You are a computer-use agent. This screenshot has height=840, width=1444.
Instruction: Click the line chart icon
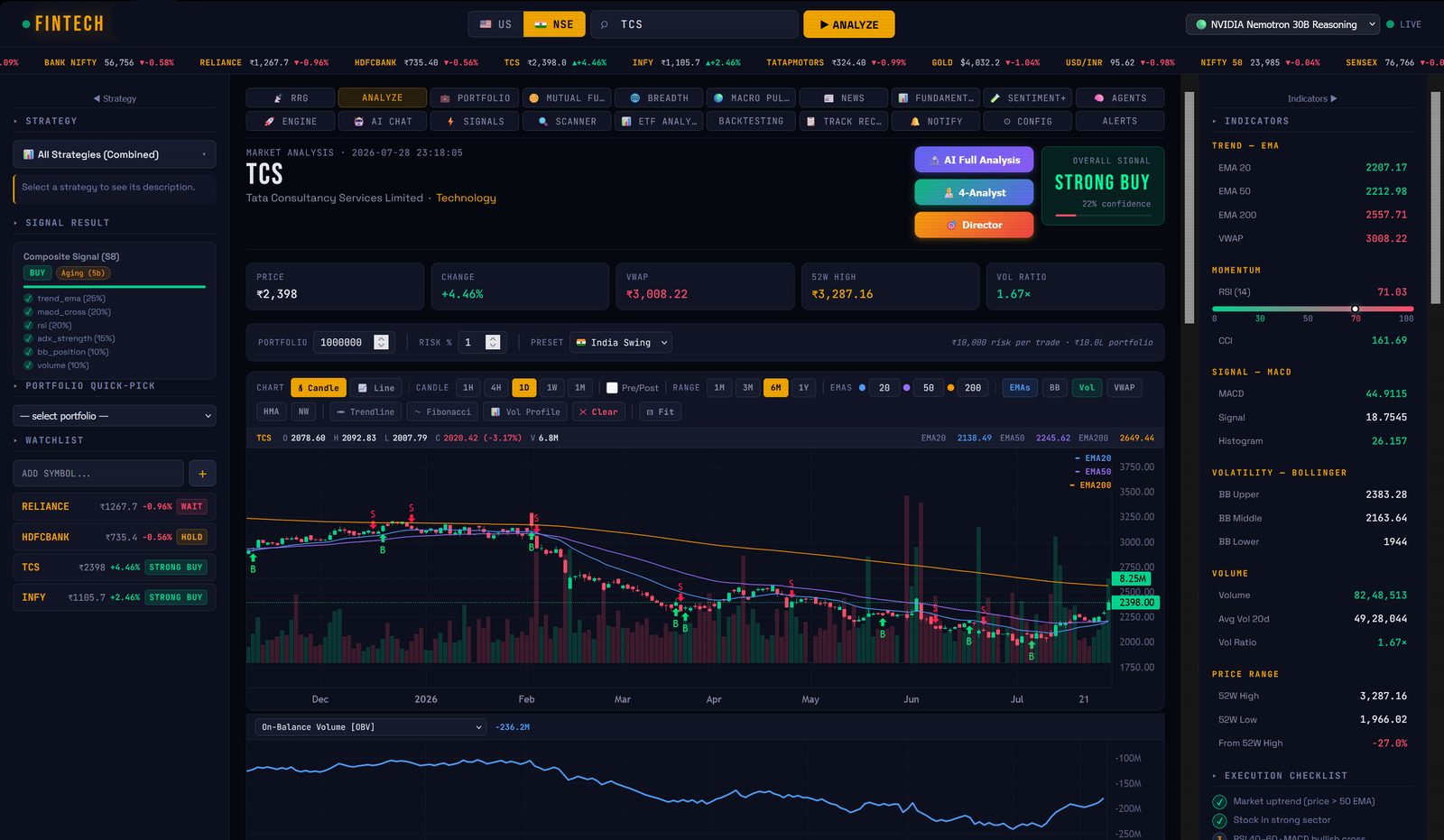point(362,388)
